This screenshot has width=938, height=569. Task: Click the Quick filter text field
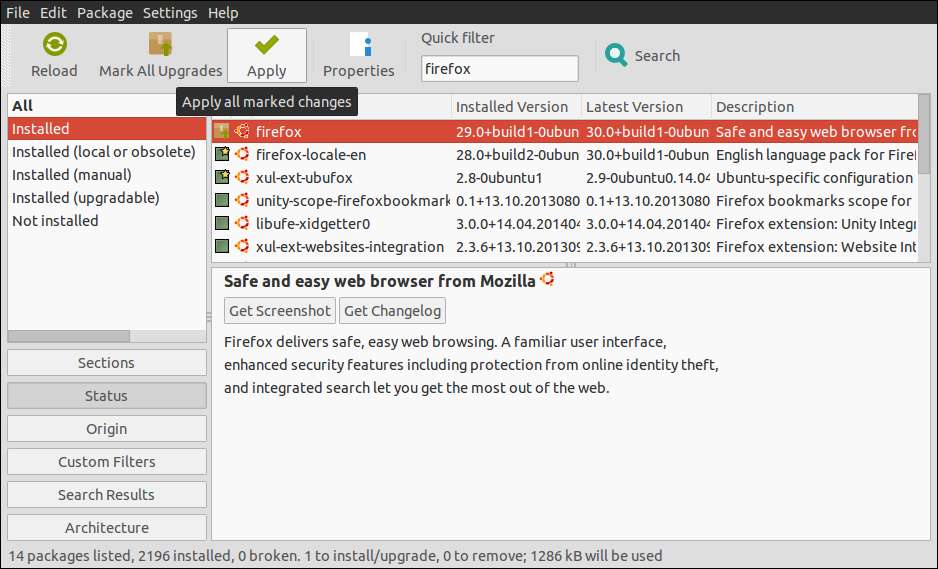coord(500,68)
